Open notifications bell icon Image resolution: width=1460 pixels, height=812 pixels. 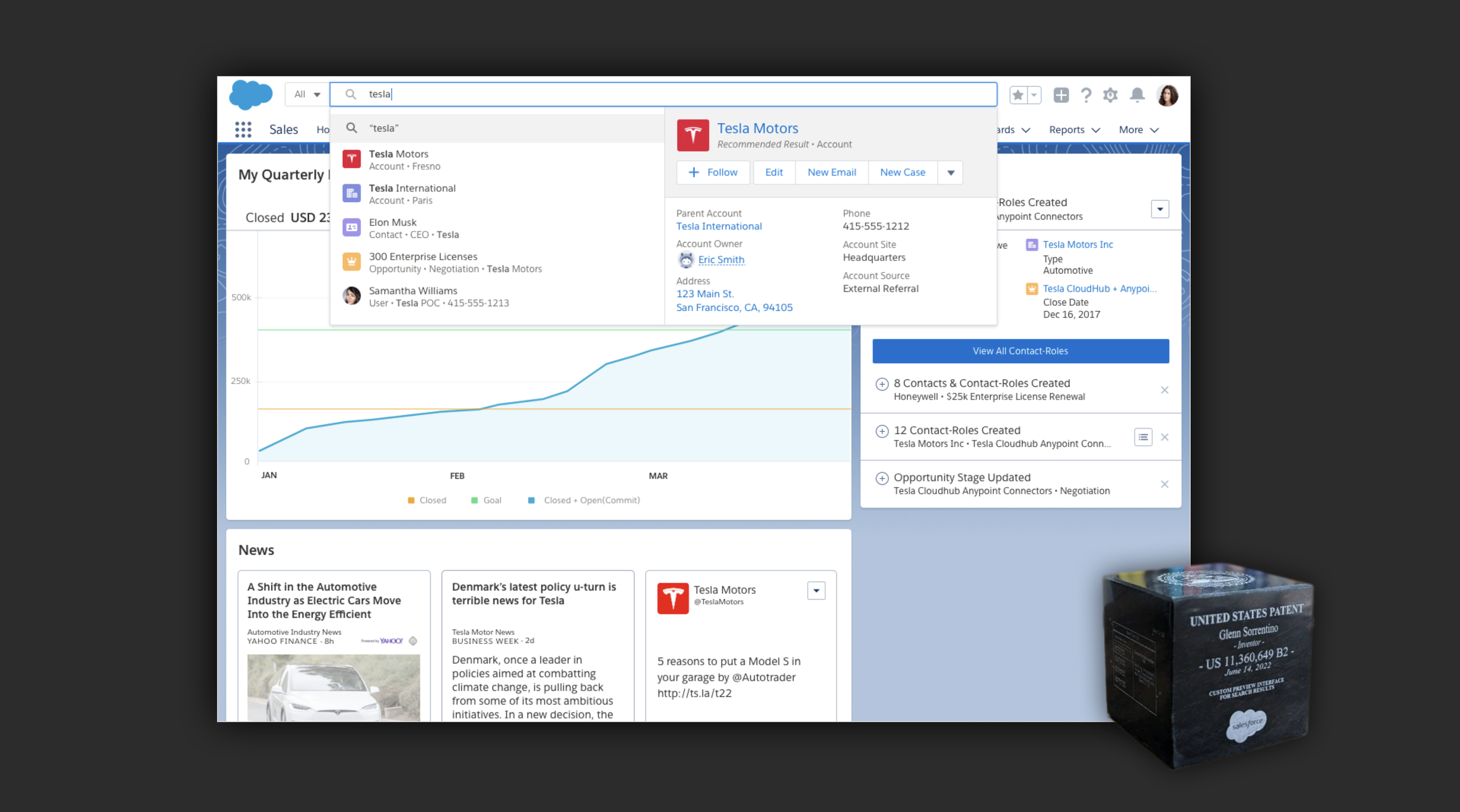point(1136,95)
